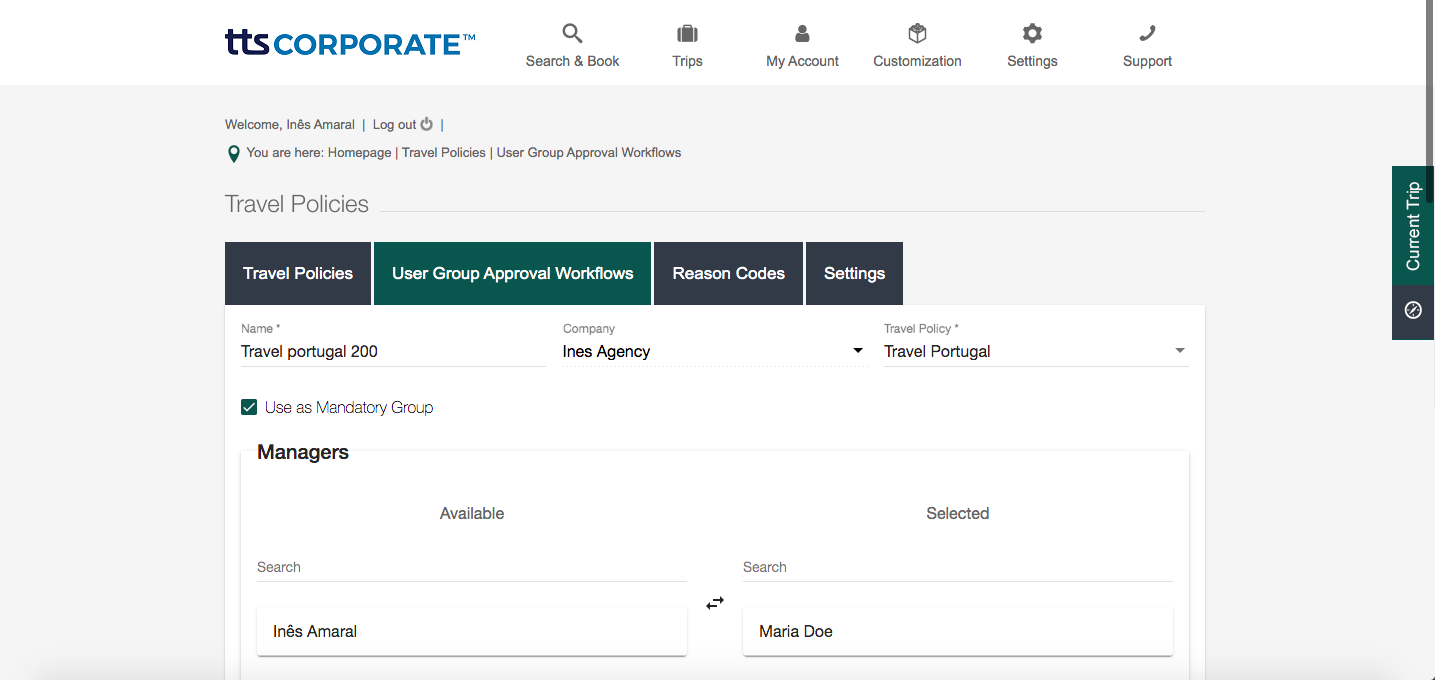This screenshot has width=1435, height=680.
Task: Click the Name input field
Action: [392, 351]
